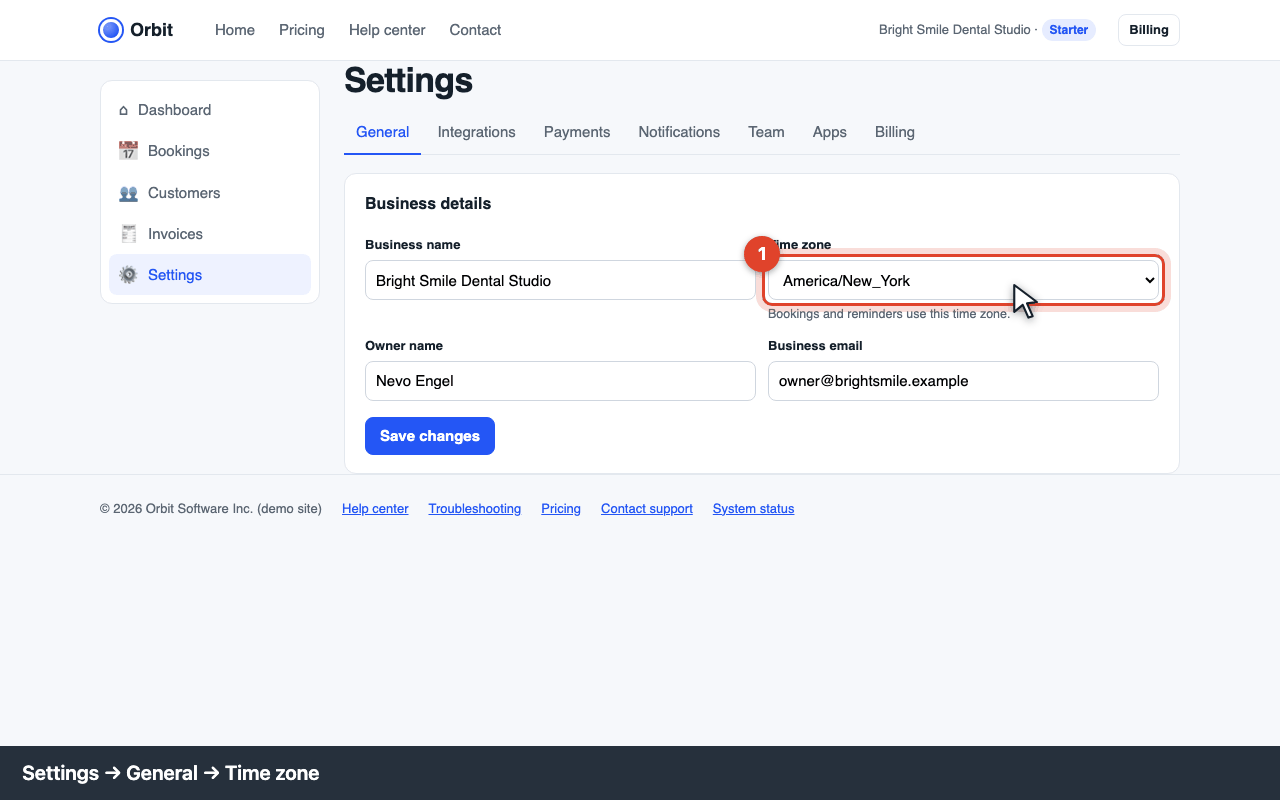The image size is (1280, 800).
Task: Click the Business name input field
Action: coord(560,281)
